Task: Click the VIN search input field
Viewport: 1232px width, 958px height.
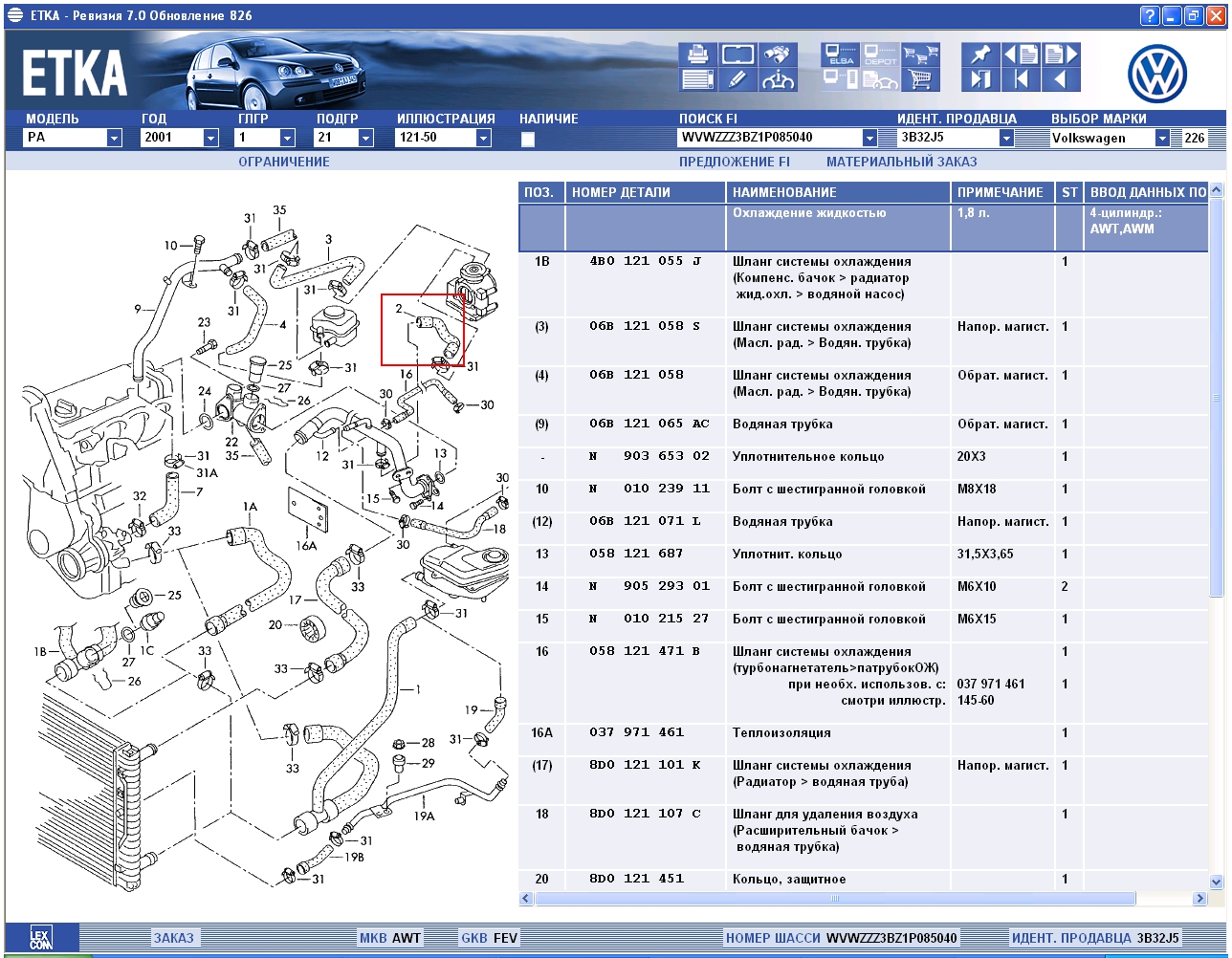Action: (x=769, y=138)
